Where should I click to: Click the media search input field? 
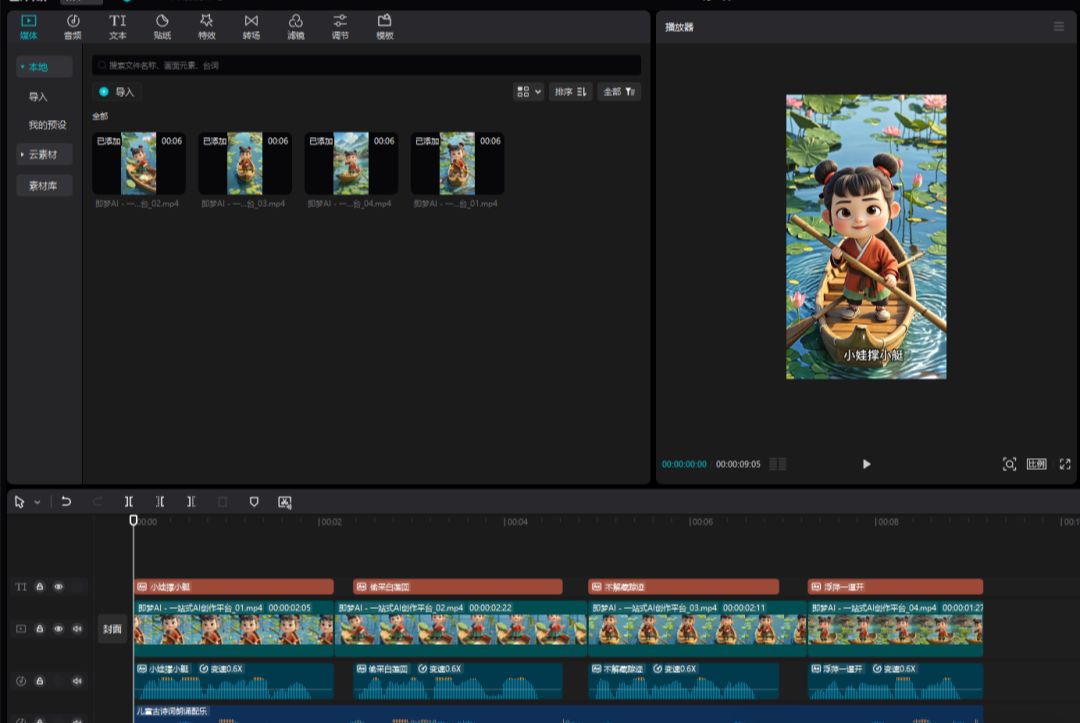(366, 65)
